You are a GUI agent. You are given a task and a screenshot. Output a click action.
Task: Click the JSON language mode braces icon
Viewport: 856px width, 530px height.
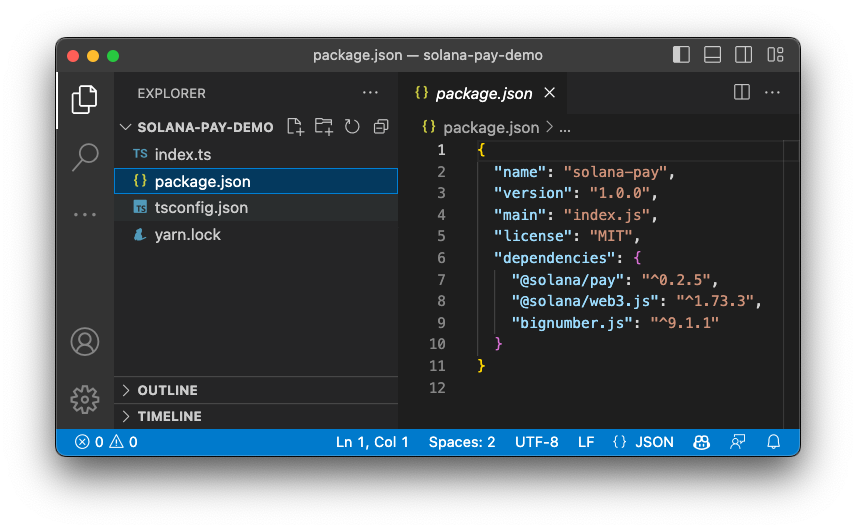pyautogui.click(x=620, y=442)
